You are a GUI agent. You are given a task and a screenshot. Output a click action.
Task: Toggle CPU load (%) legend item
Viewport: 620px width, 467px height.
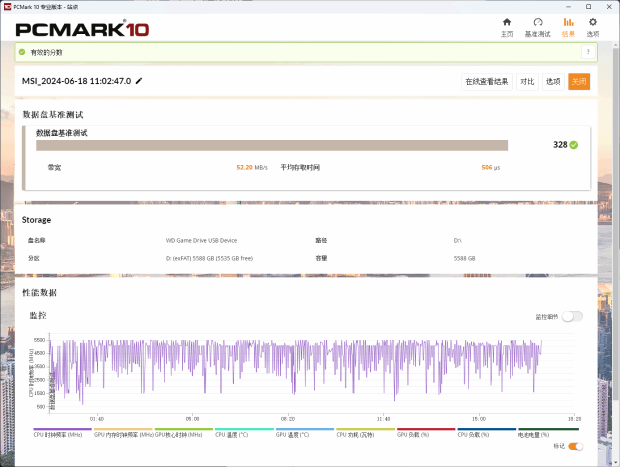(487, 432)
